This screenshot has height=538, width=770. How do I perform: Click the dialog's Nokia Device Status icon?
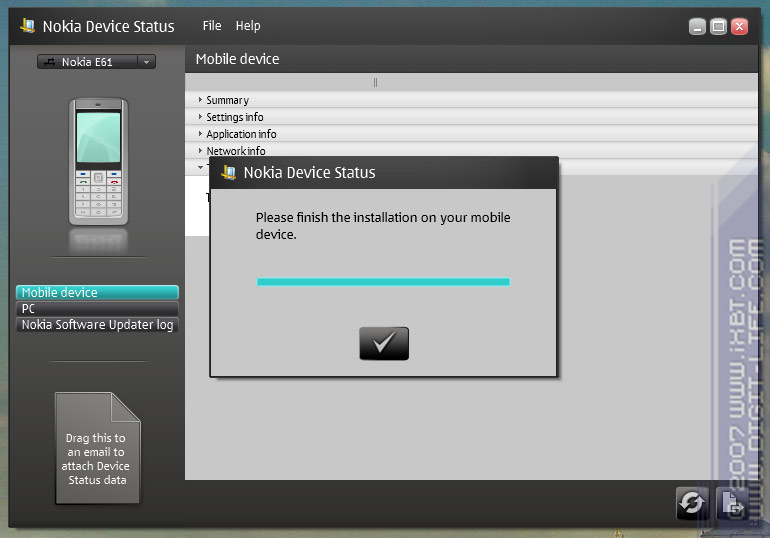pos(228,172)
